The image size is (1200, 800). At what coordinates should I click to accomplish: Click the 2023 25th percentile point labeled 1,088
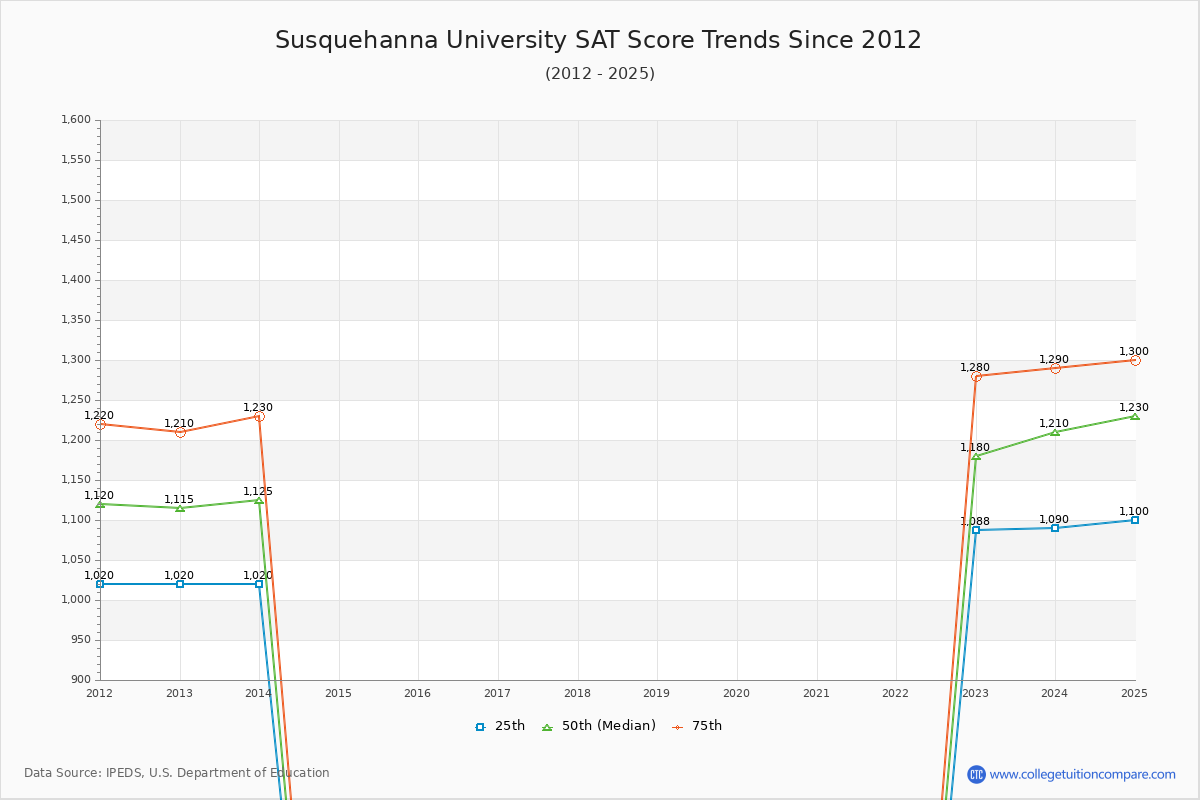click(976, 530)
